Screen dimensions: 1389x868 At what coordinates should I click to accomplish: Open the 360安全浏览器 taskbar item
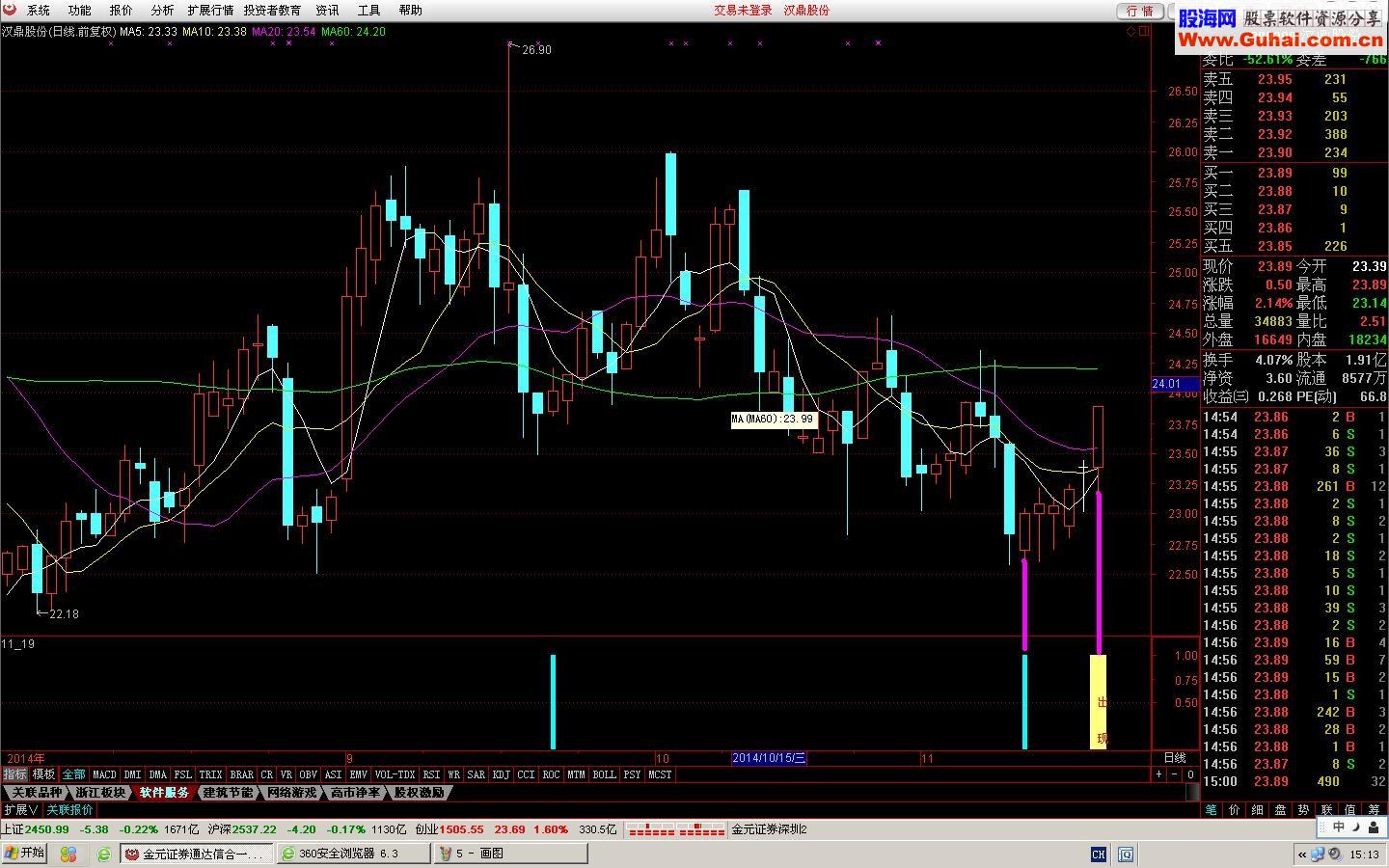point(353,853)
